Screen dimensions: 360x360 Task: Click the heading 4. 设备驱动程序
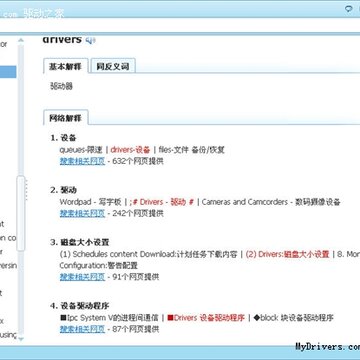[x=80, y=306]
